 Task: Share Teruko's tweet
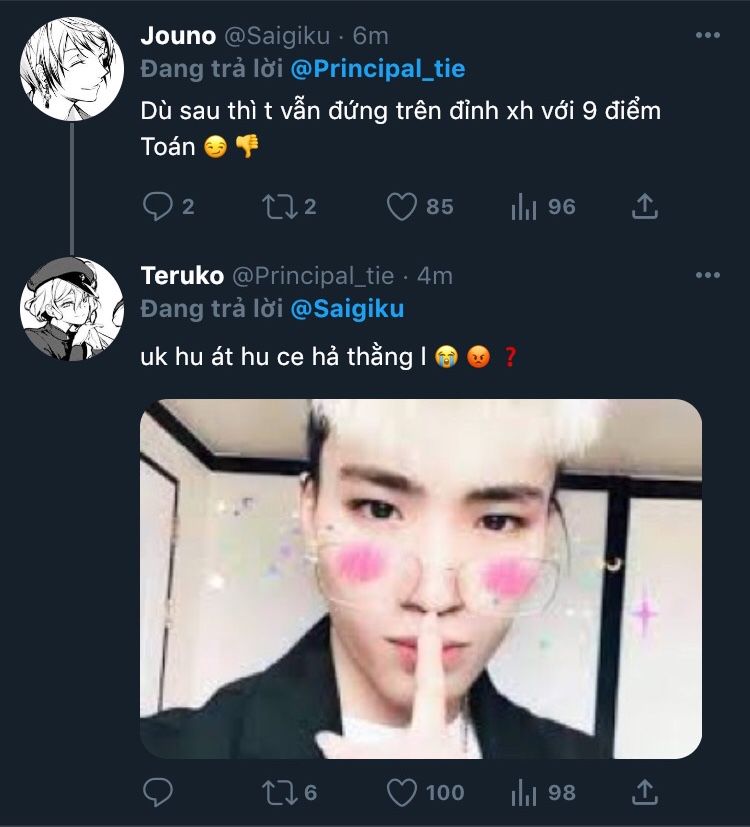pos(646,793)
